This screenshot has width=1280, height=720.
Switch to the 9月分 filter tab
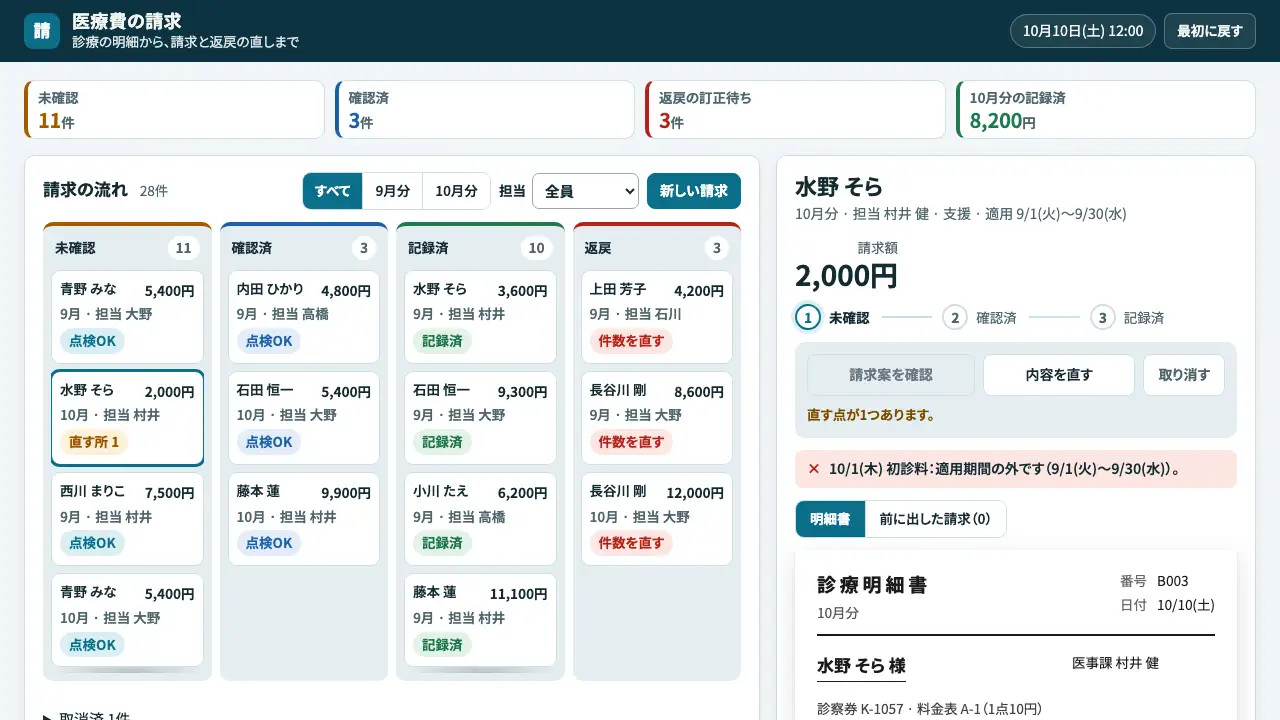coord(393,191)
